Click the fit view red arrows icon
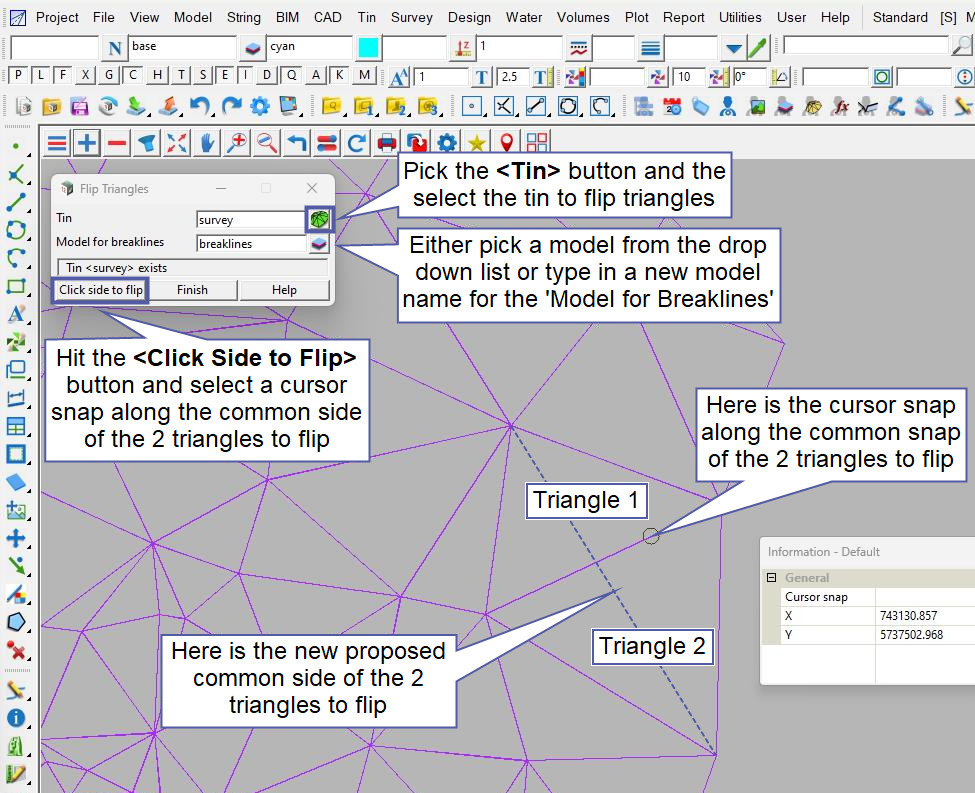The width and height of the screenshot is (975, 793). tap(177, 144)
